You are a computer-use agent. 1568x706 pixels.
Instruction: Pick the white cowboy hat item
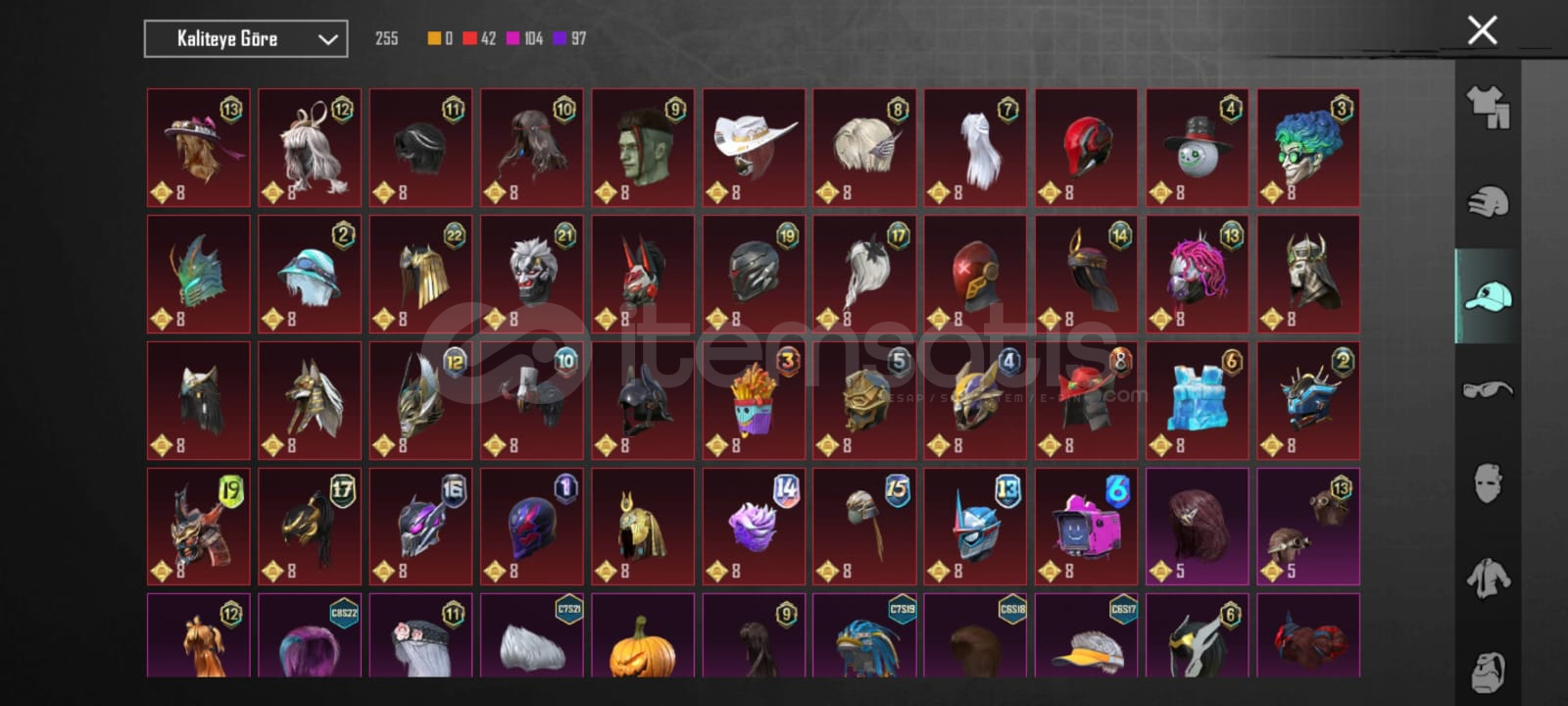(x=754, y=147)
